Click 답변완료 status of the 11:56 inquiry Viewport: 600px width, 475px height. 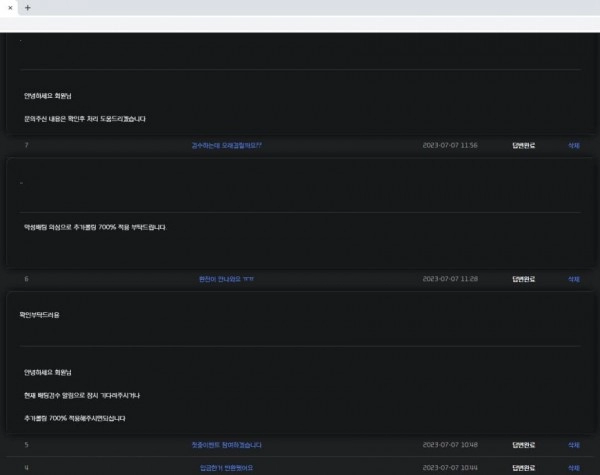523,145
